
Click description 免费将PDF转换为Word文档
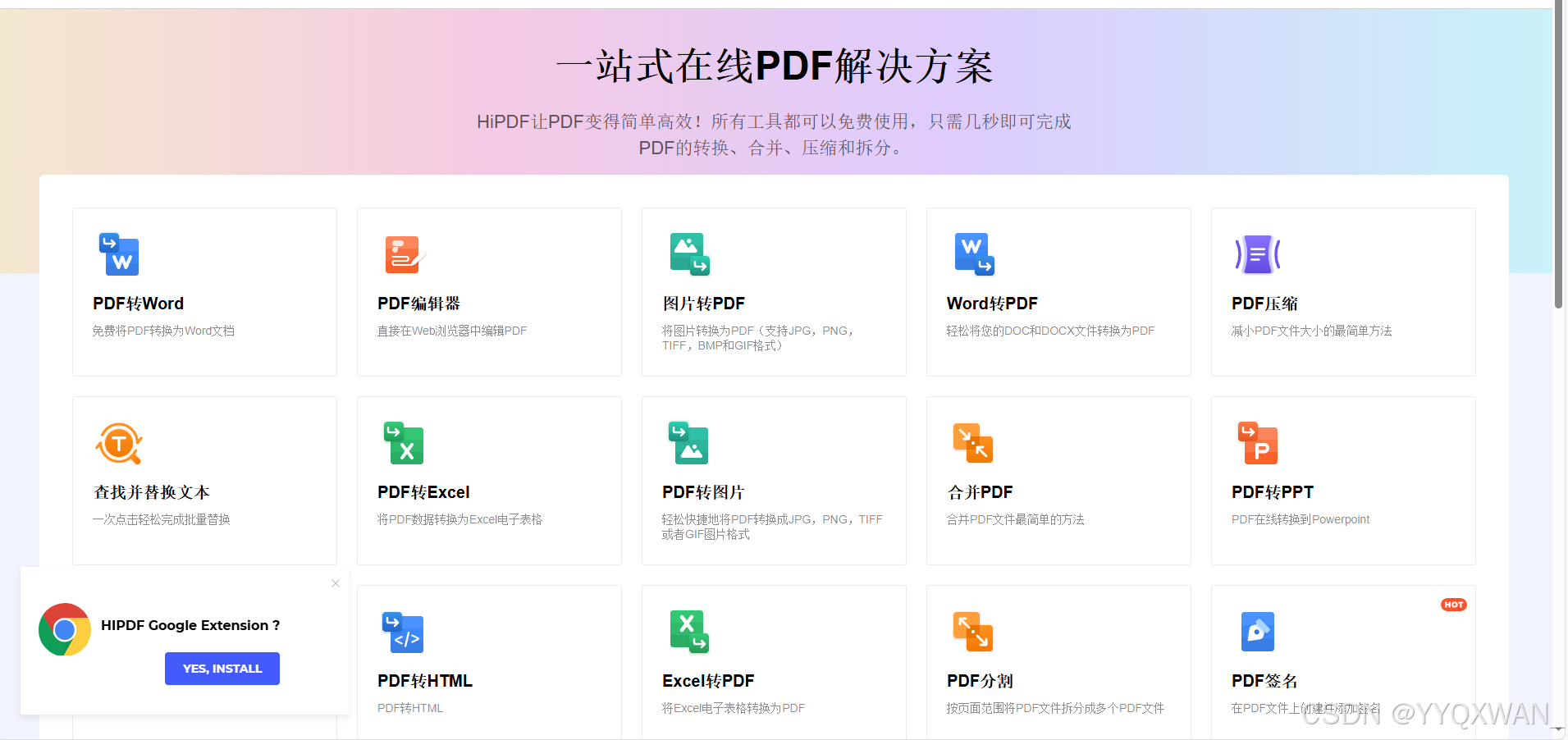click(163, 331)
